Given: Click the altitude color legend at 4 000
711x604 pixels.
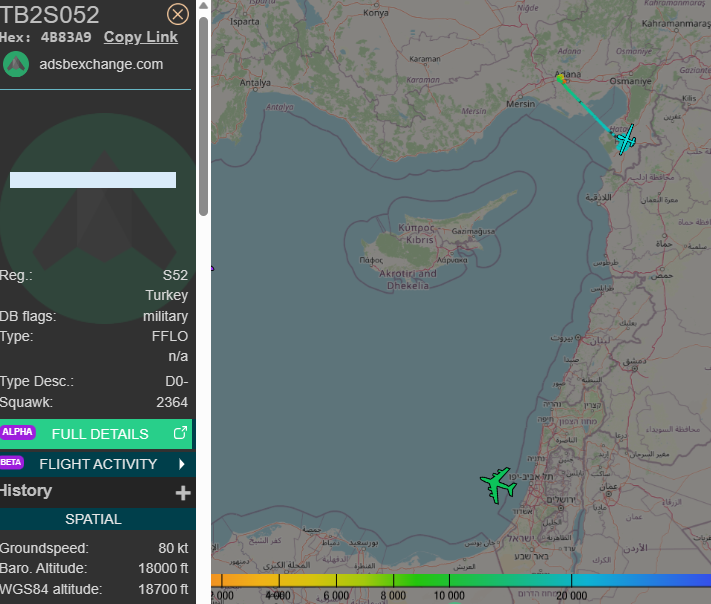Looking at the screenshot, I should pos(278,595).
